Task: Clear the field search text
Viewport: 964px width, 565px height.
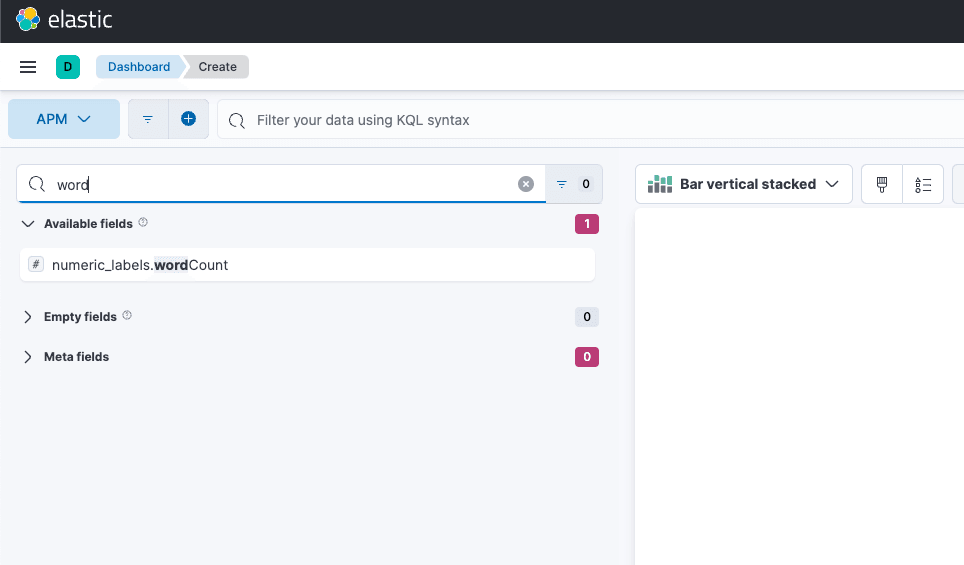Action: 526,184
